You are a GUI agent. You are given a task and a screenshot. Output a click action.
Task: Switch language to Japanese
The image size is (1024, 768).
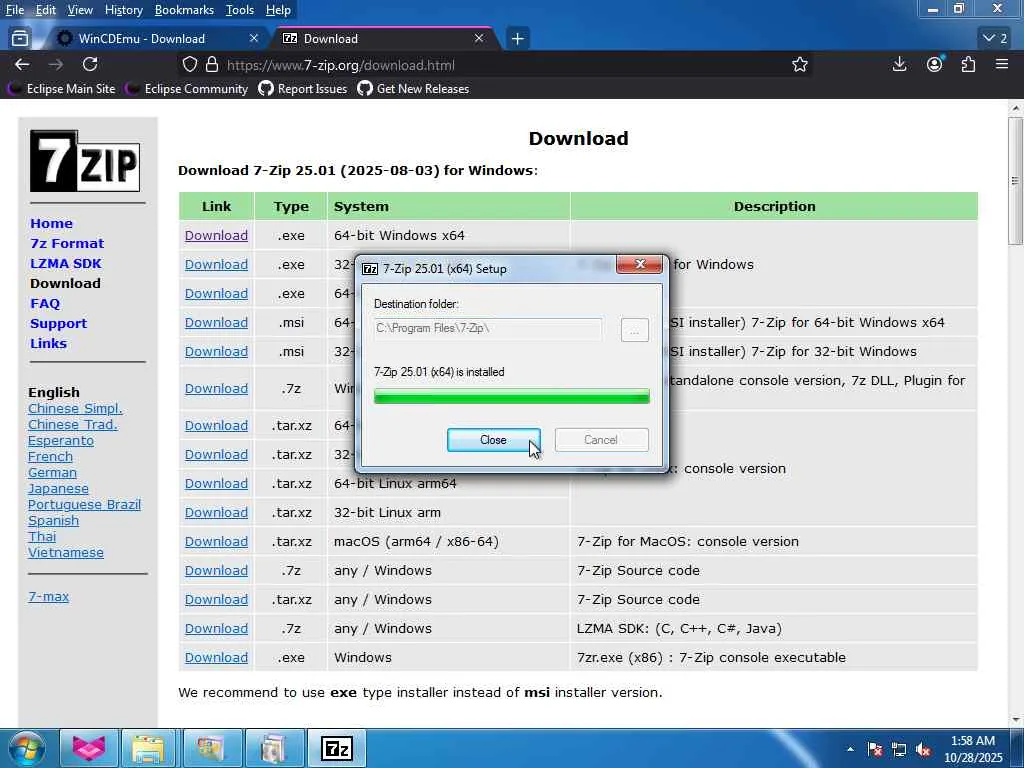click(58, 488)
